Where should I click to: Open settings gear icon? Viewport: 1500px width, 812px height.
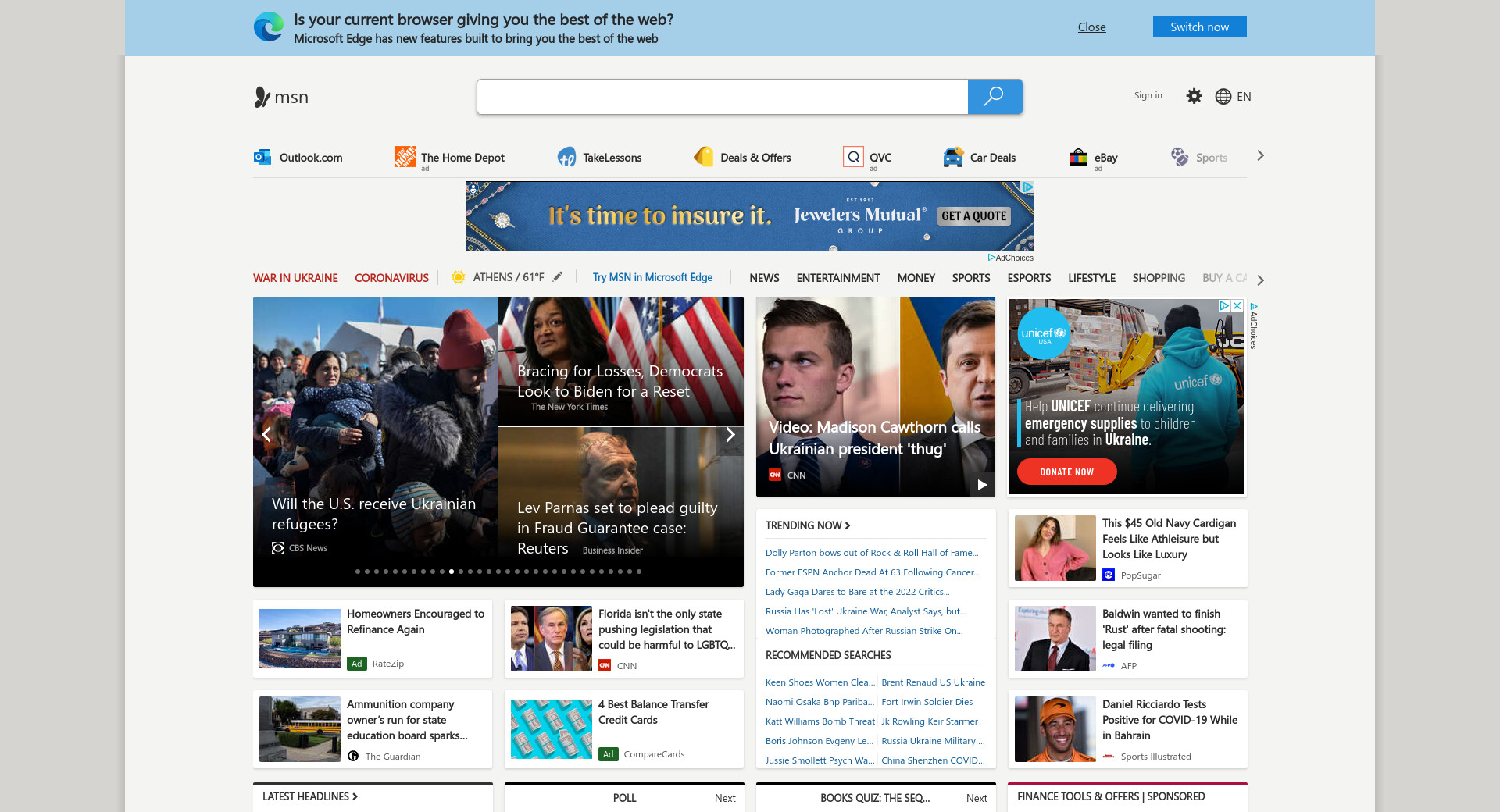click(1194, 96)
